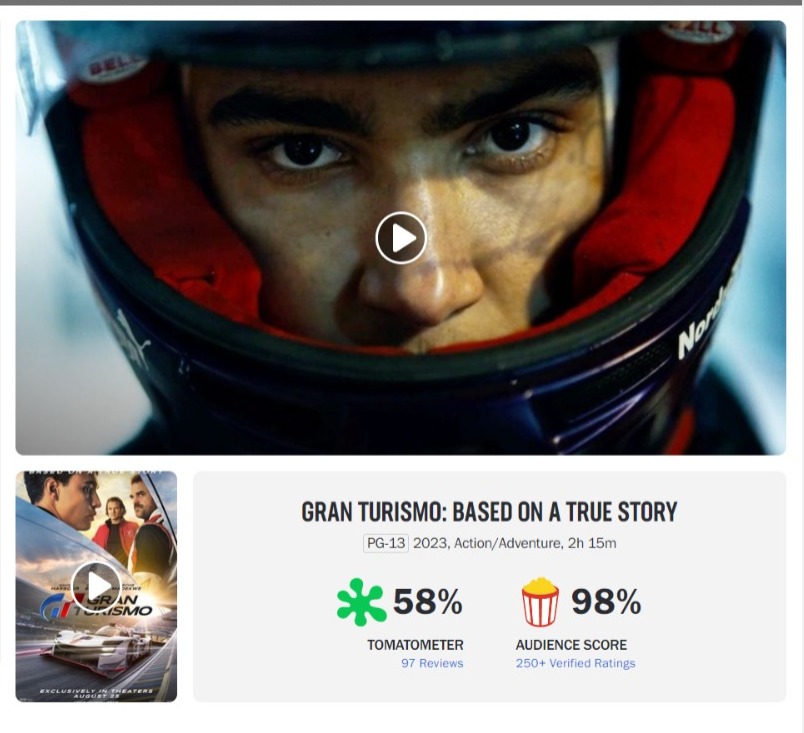
Task: Click the play icon on the poster
Action: [x=96, y=586]
